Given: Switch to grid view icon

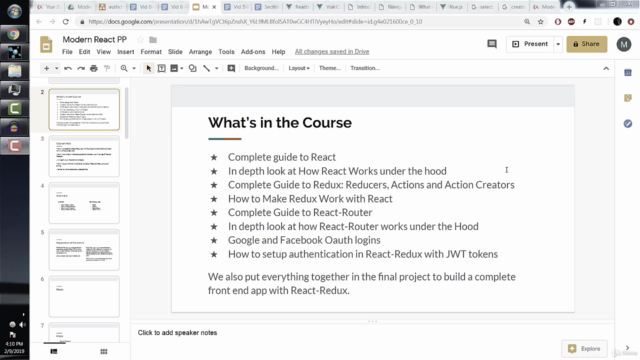Looking at the screenshot, I should (x=104, y=351).
